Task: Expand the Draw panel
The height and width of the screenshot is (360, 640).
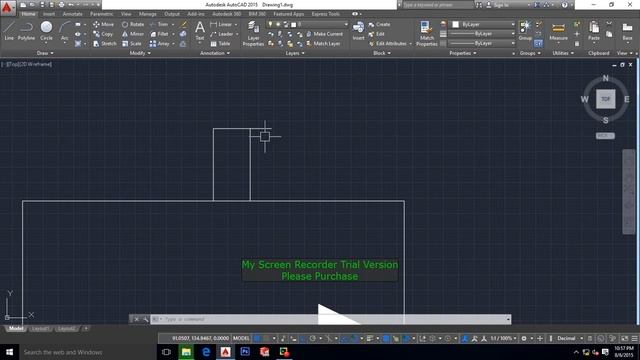Action: tap(45, 53)
